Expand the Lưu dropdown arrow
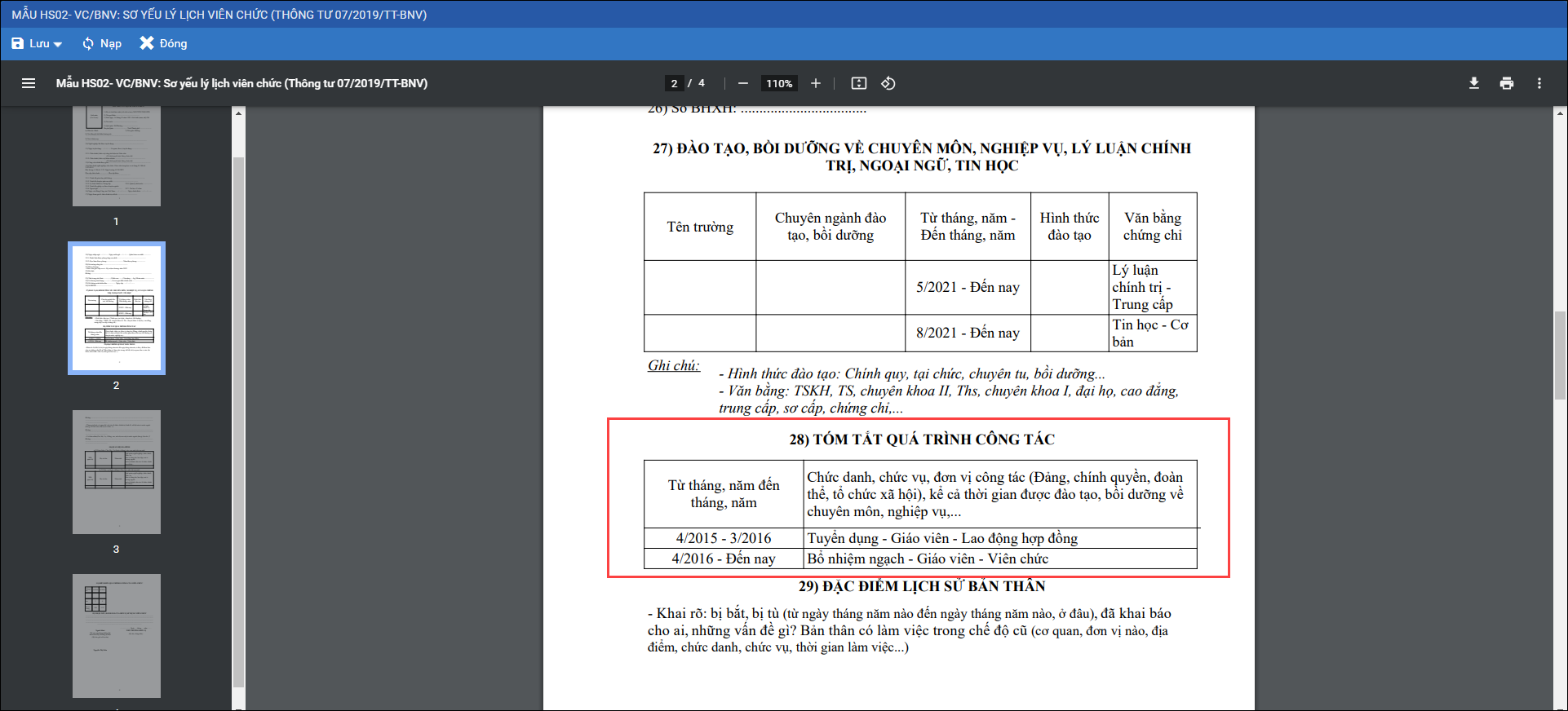 [x=58, y=44]
